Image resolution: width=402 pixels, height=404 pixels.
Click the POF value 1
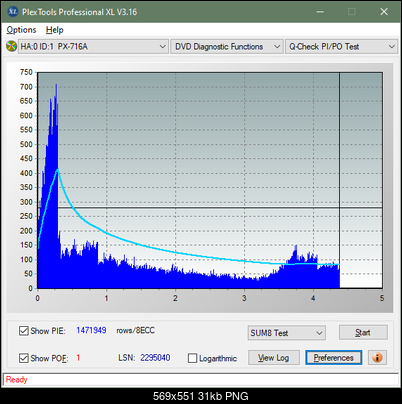(x=78, y=358)
